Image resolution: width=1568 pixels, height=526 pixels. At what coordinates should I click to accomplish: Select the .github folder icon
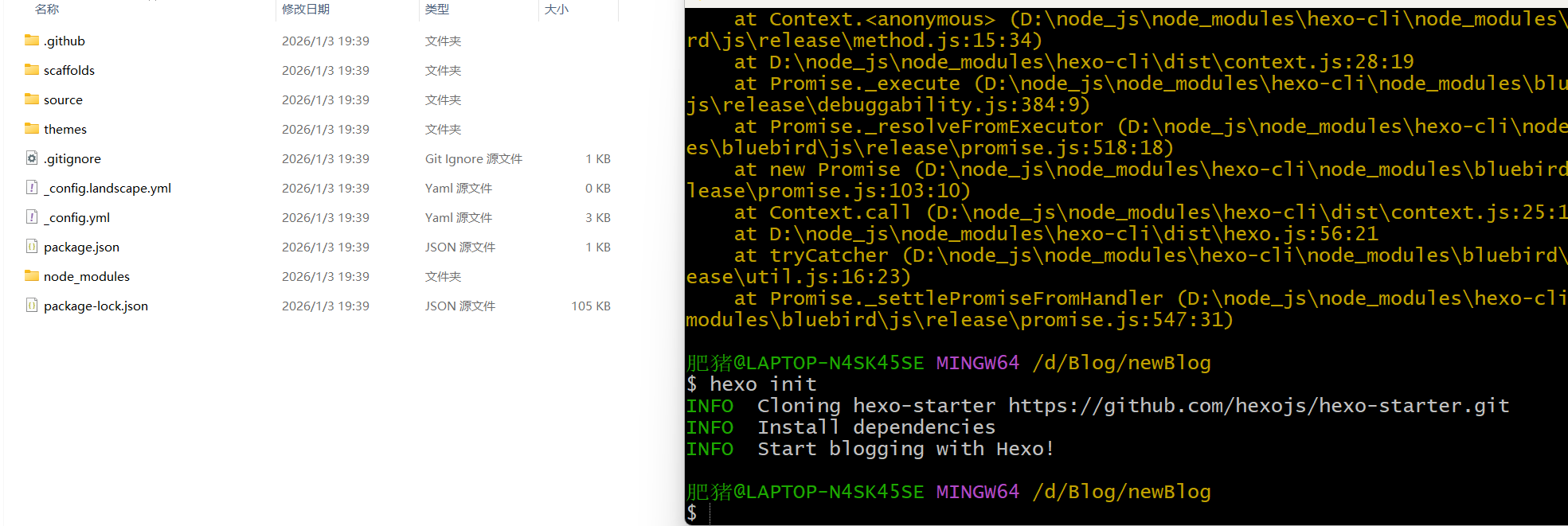pyautogui.click(x=32, y=41)
